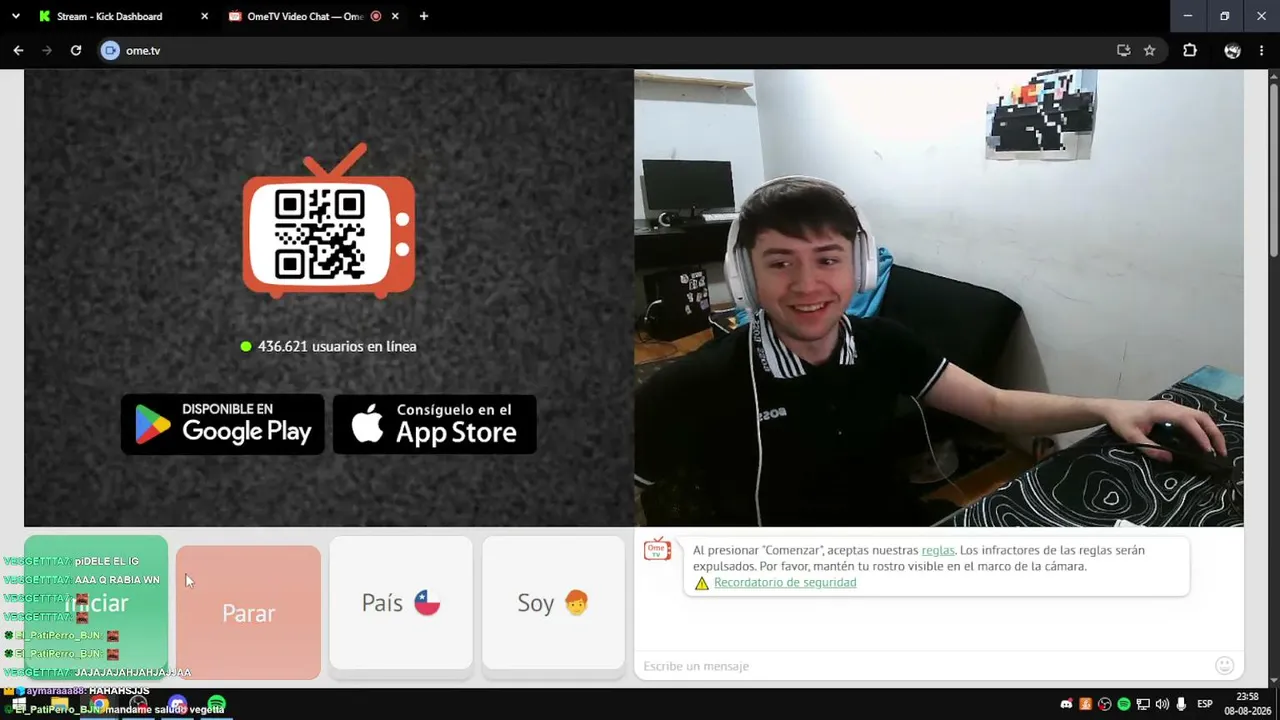The width and height of the screenshot is (1280, 720).
Task: Open the browser extensions menu
Action: coord(1190,50)
